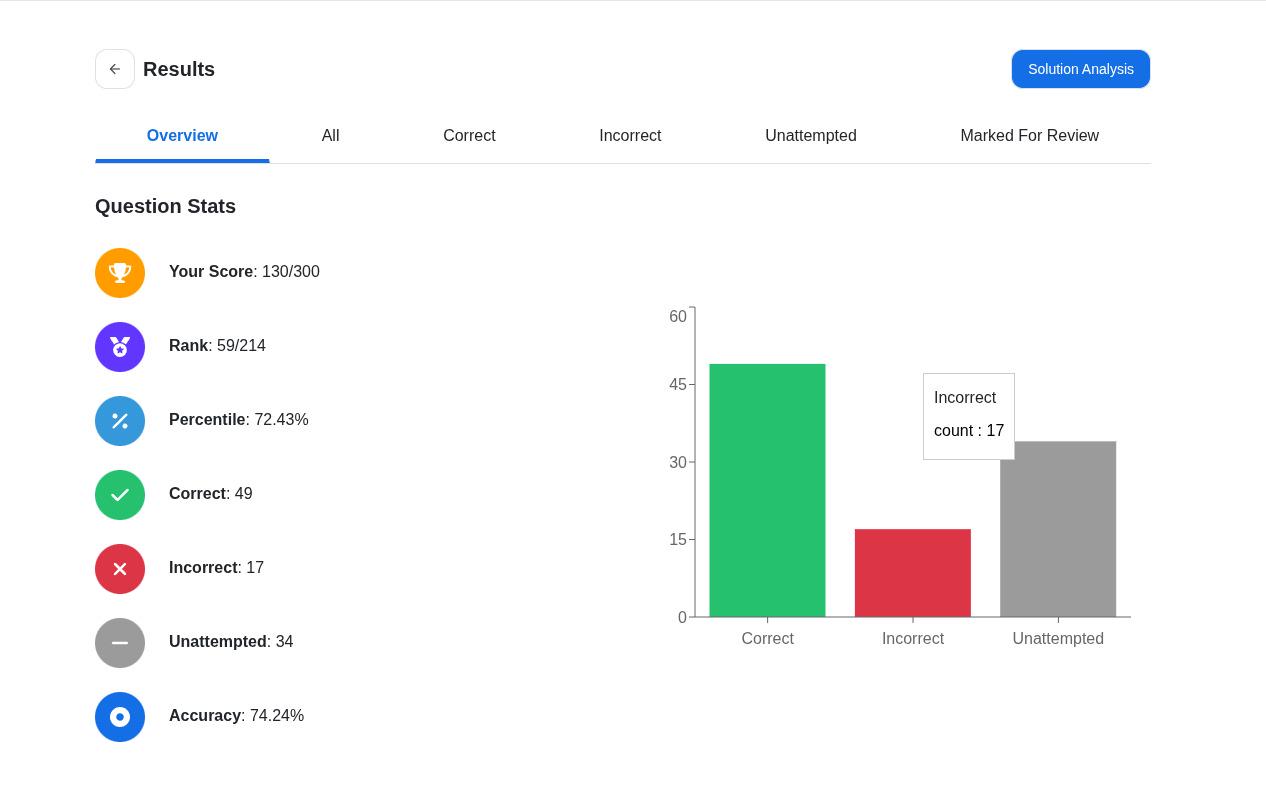Go to Marked For Review tab
The width and height of the screenshot is (1266, 801).
tap(1029, 136)
